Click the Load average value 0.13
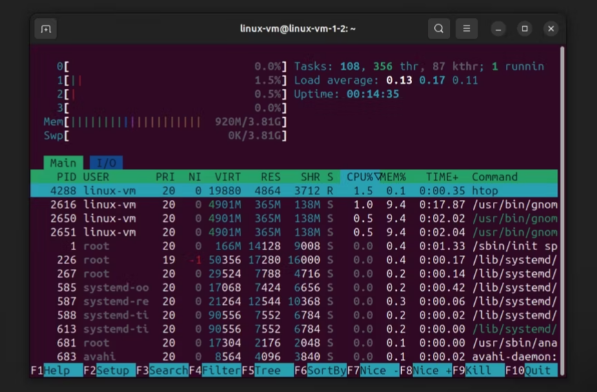Viewport: 597px width, 392px height. point(399,80)
